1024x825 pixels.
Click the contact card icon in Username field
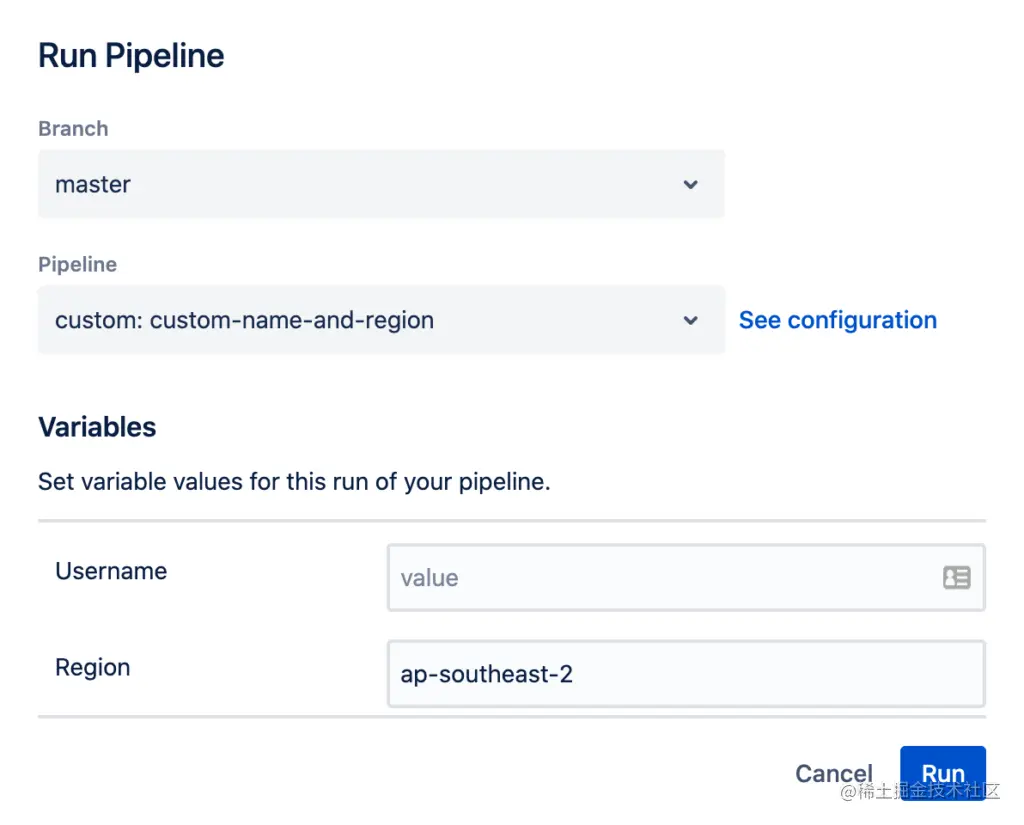(956, 577)
